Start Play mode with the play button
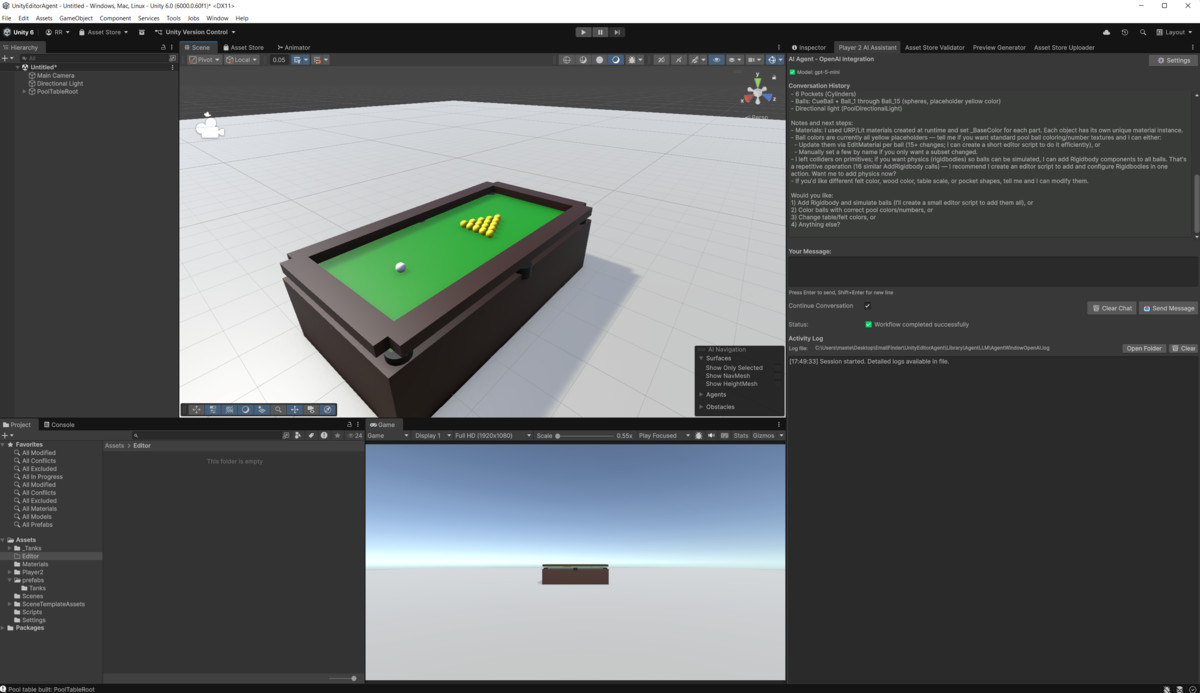 click(583, 32)
